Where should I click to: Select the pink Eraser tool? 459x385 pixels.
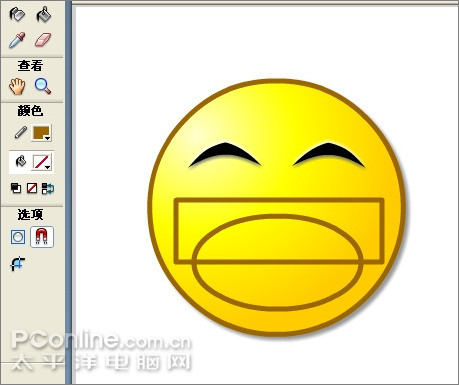point(43,40)
